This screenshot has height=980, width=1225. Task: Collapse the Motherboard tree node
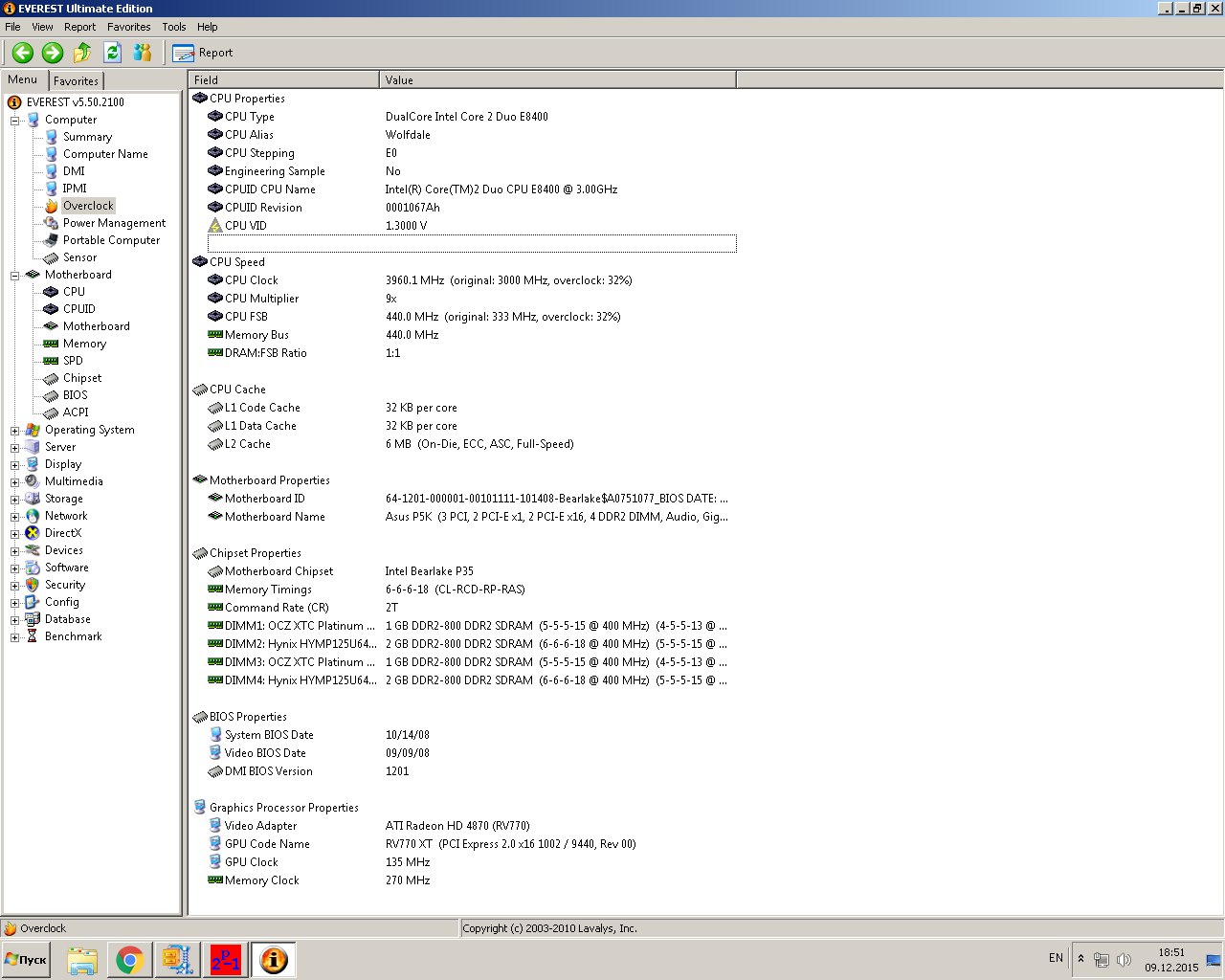pos(15,276)
